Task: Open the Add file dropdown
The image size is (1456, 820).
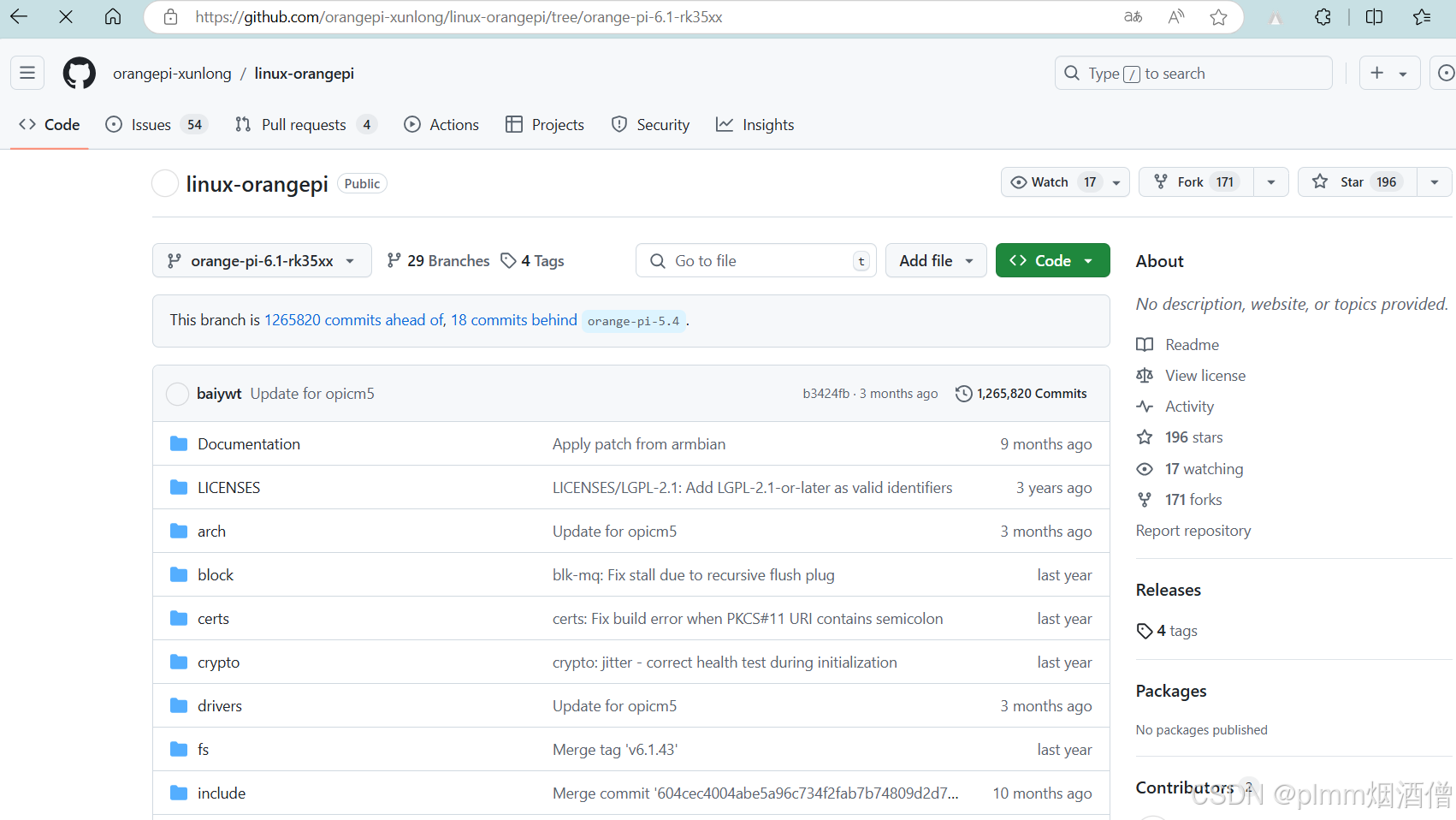Action: (x=936, y=260)
